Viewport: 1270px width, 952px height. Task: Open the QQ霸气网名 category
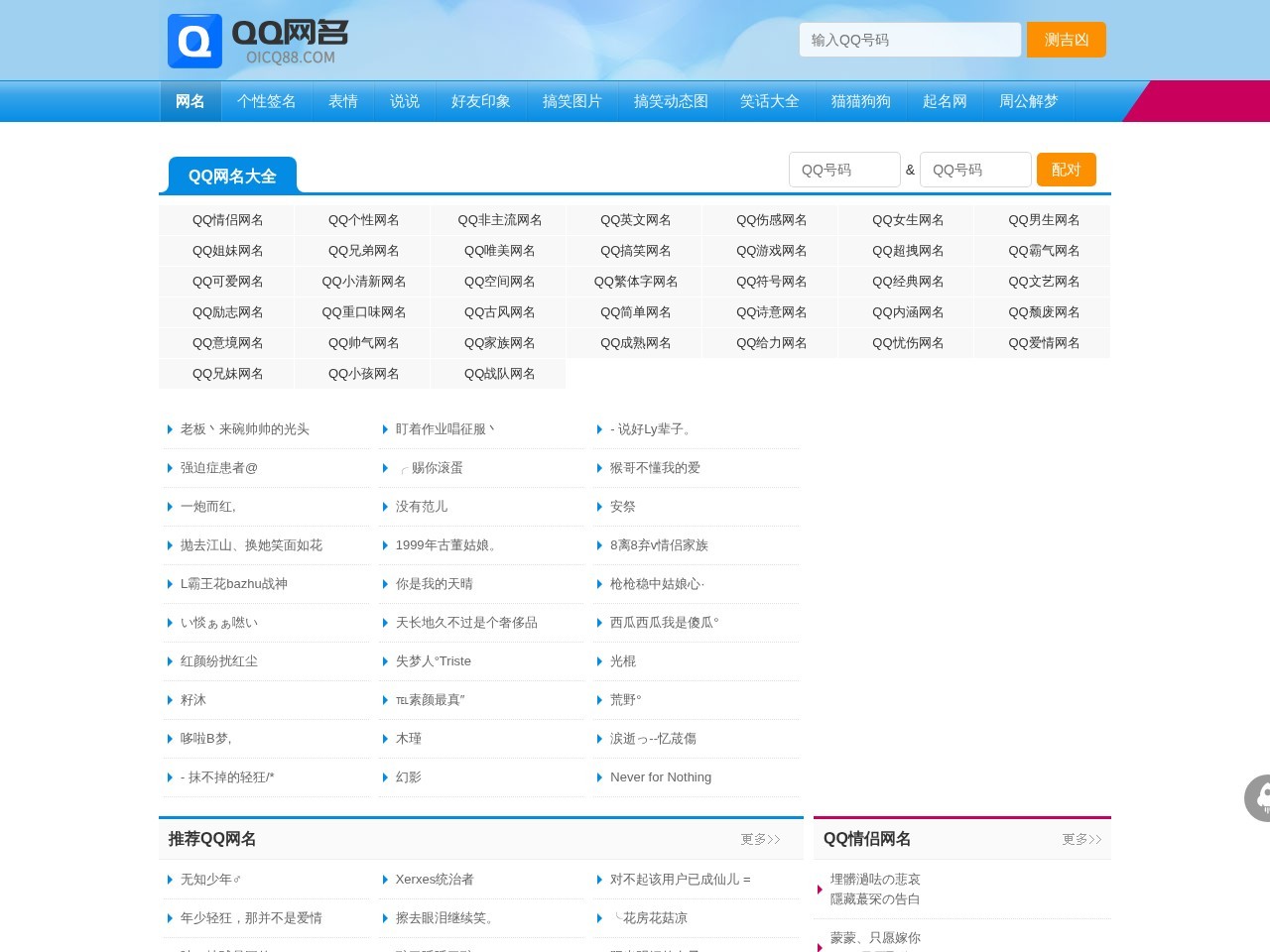pyautogui.click(x=1044, y=251)
